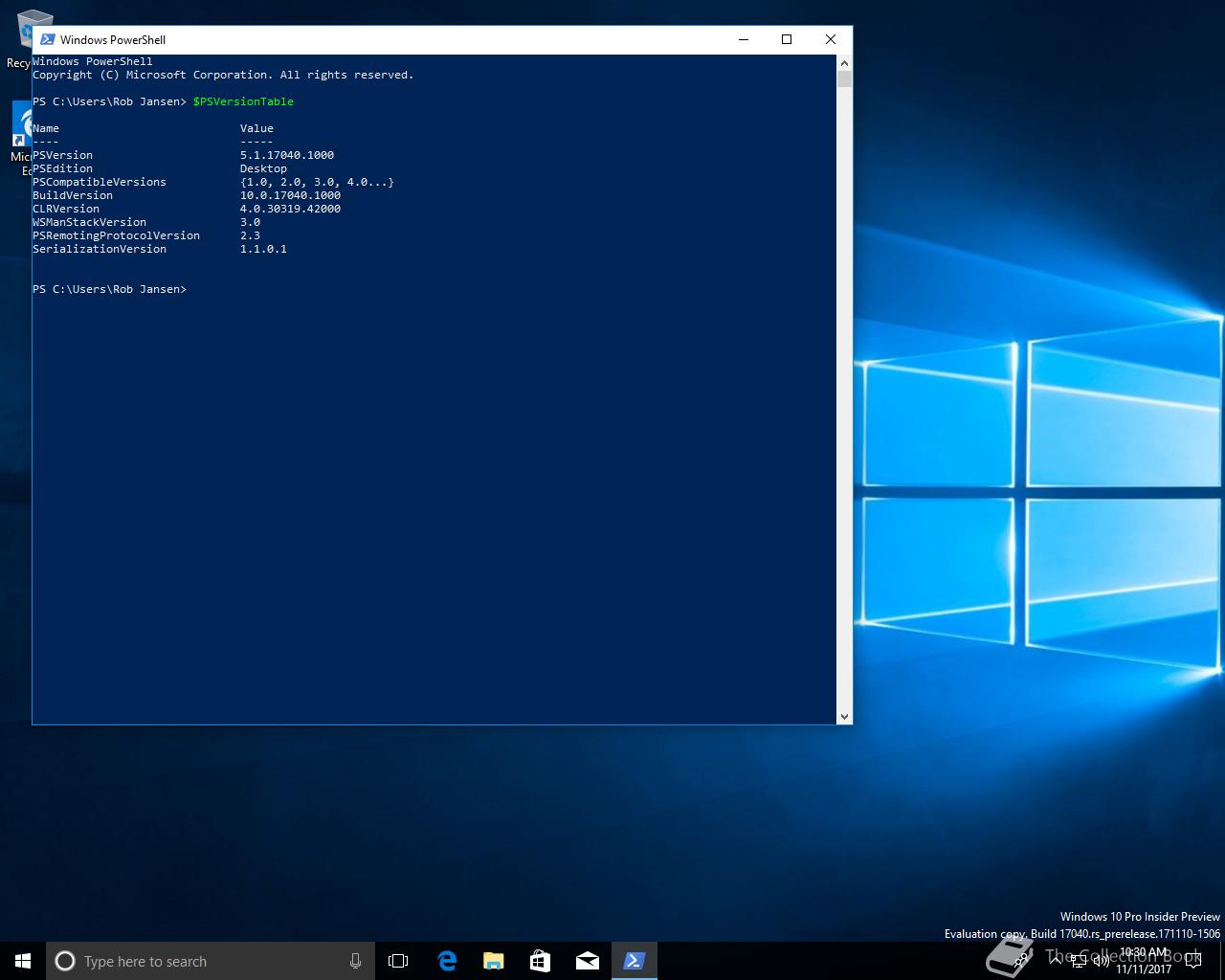Screen dimensions: 1225x980
Task: Click the Cortana search box
Action: (209, 961)
